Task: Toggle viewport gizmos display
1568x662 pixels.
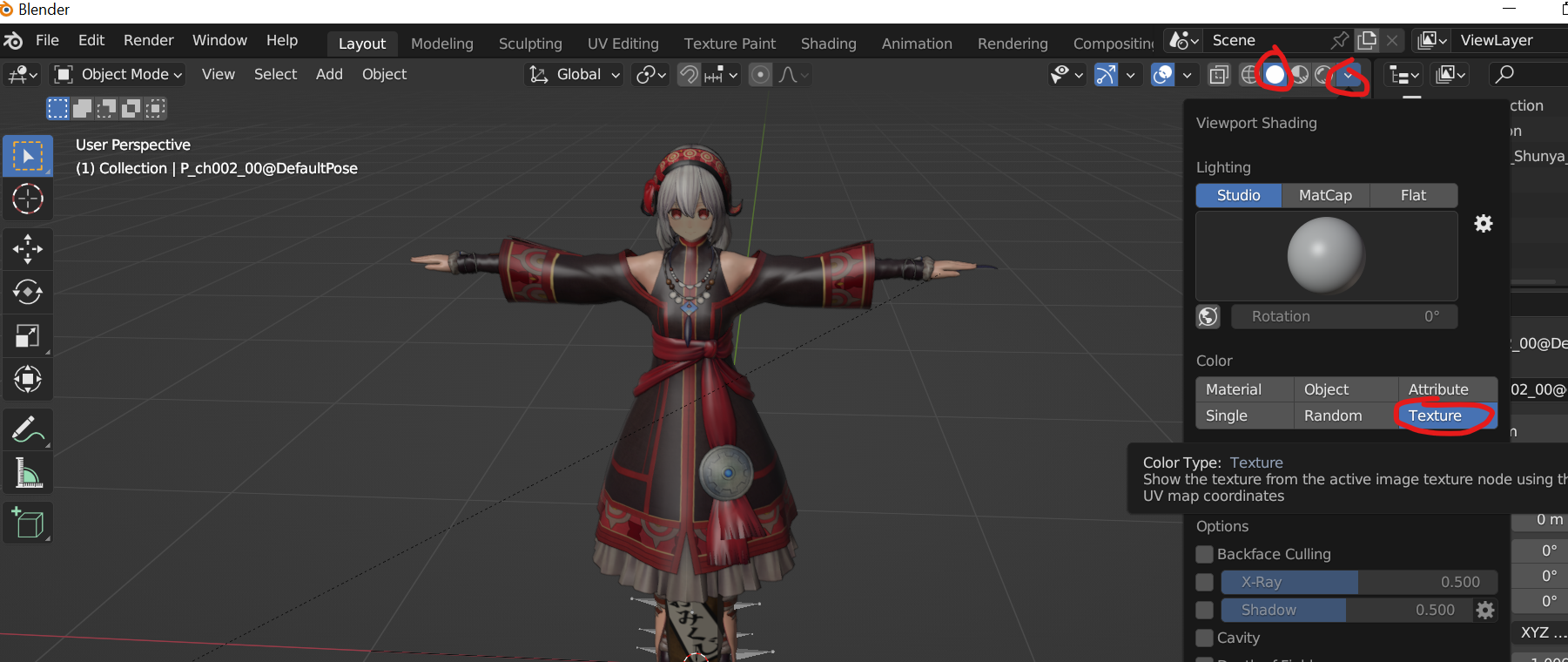Action: coord(1106,75)
